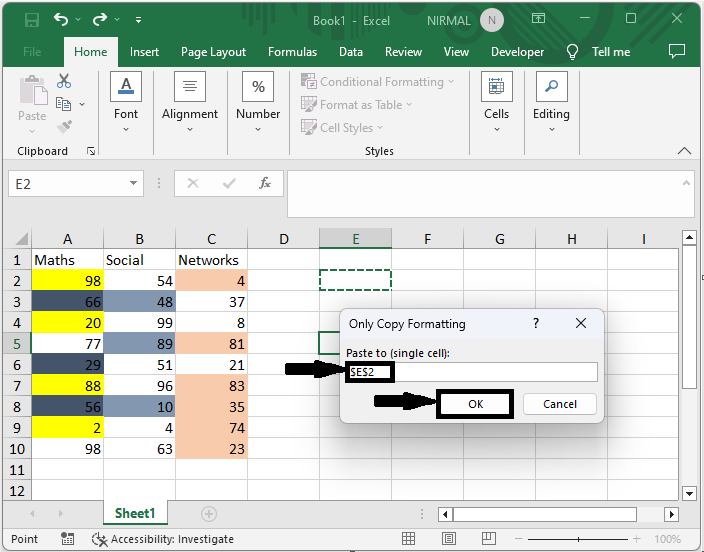Select the Sheet1 tab
The height and width of the screenshot is (552, 704).
pos(135,513)
